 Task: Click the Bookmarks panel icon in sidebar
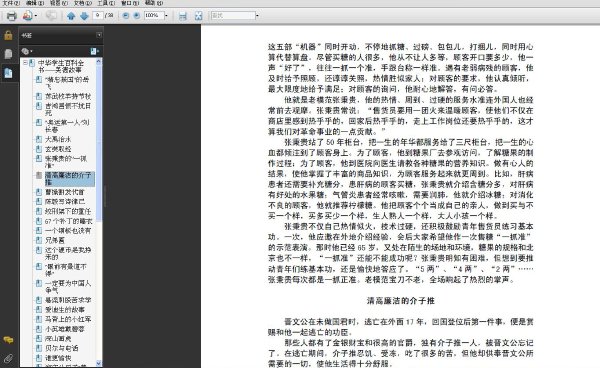[8, 72]
